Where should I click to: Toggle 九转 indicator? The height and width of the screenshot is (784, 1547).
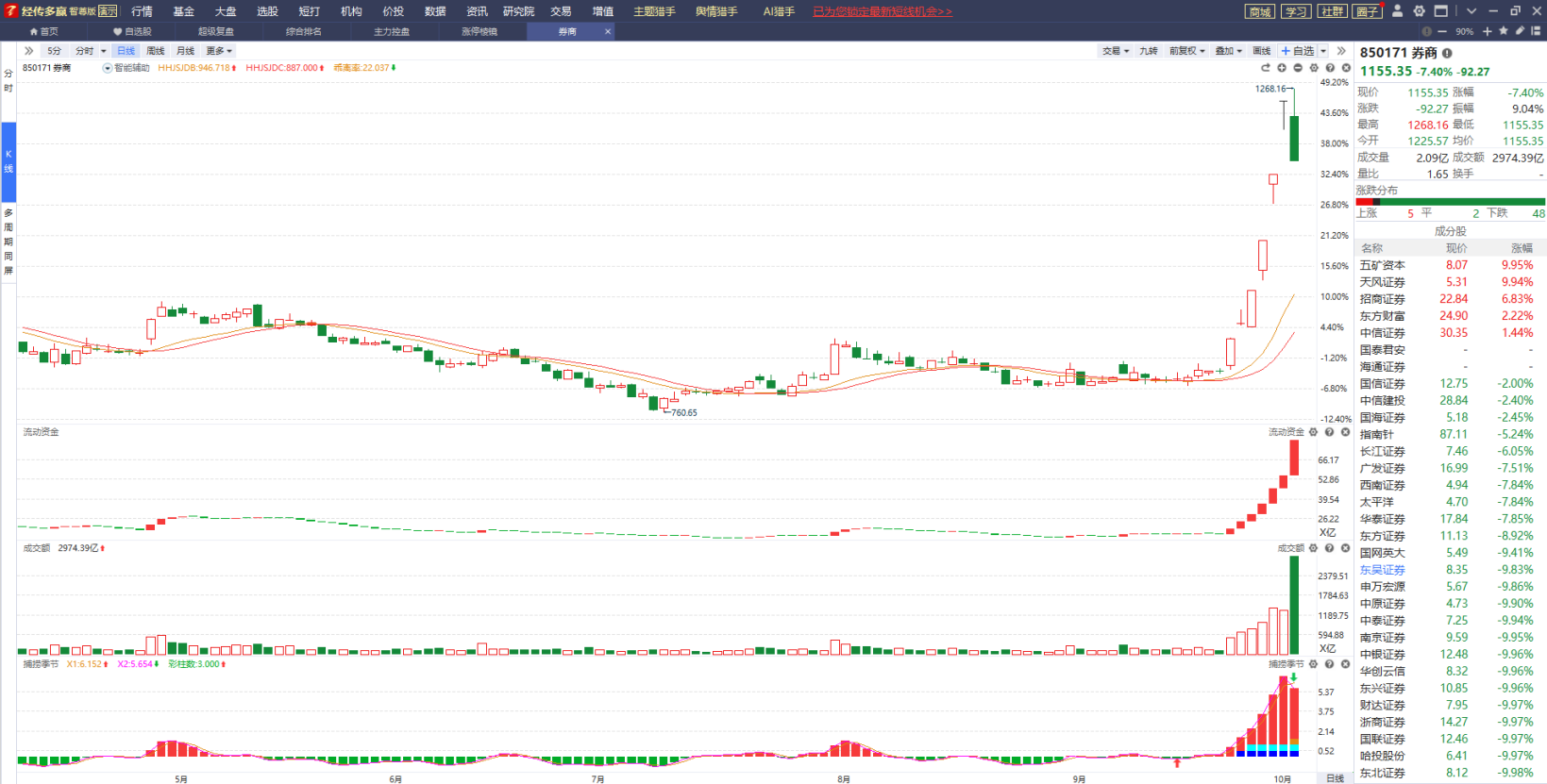pos(1148,51)
